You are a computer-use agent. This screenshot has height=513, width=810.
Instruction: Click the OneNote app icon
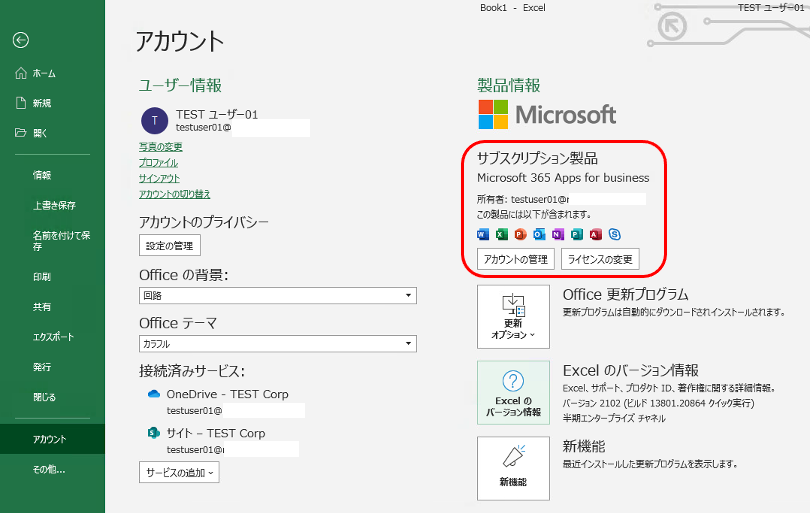tap(558, 235)
